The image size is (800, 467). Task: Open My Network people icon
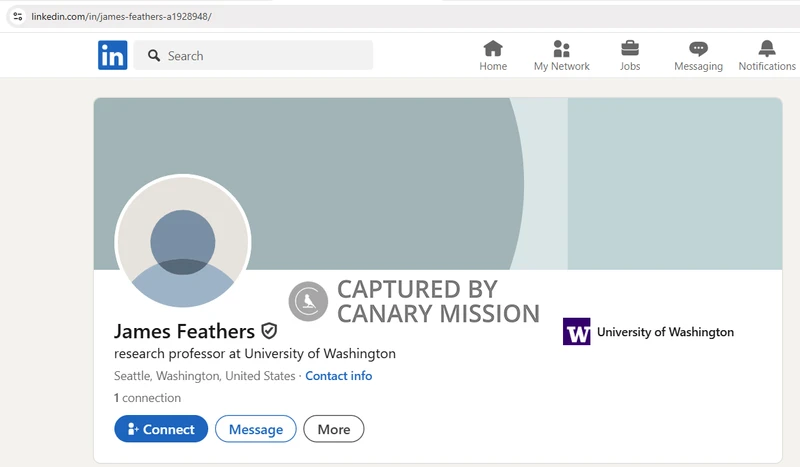click(561, 49)
